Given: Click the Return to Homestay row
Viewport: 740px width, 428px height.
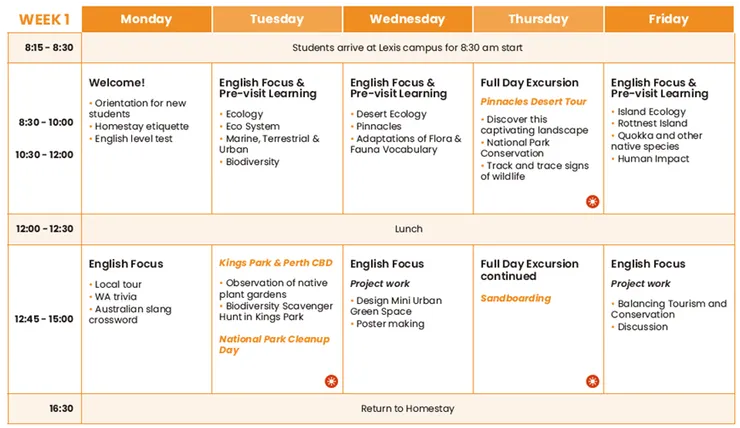Looking at the screenshot, I should [x=408, y=409].
